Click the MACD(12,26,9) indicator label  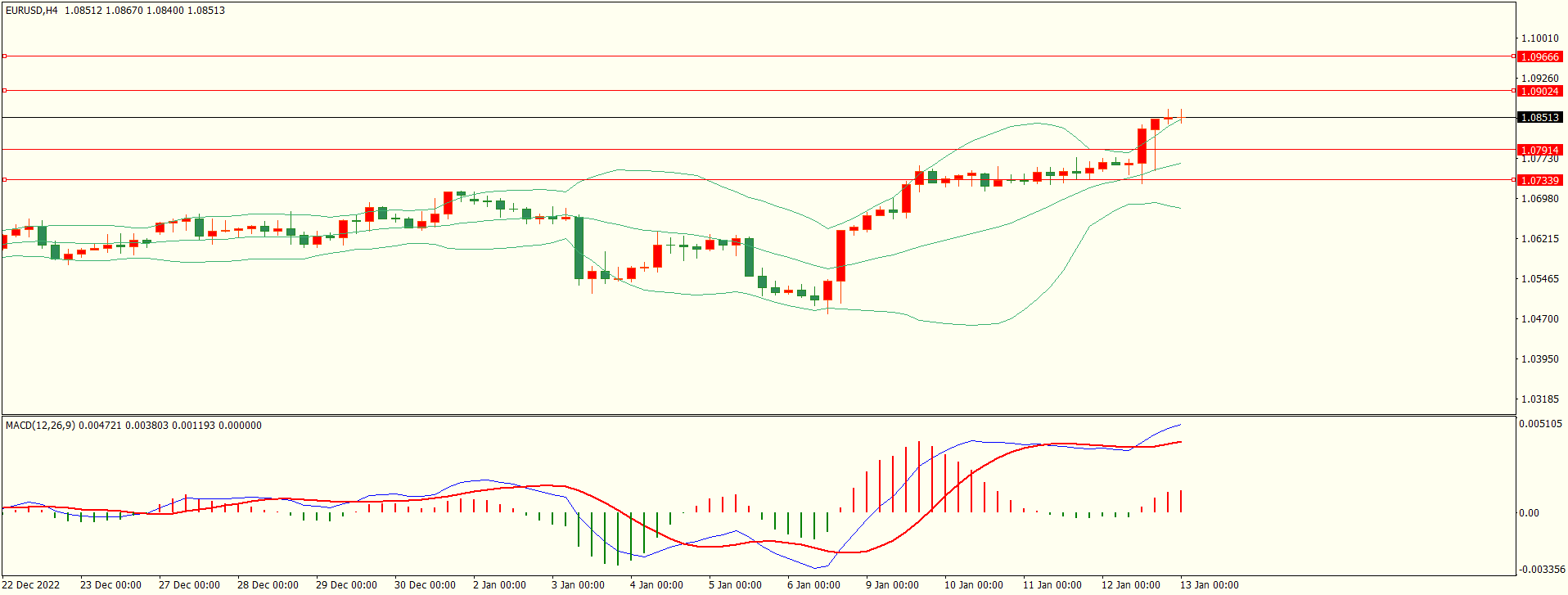40,426
